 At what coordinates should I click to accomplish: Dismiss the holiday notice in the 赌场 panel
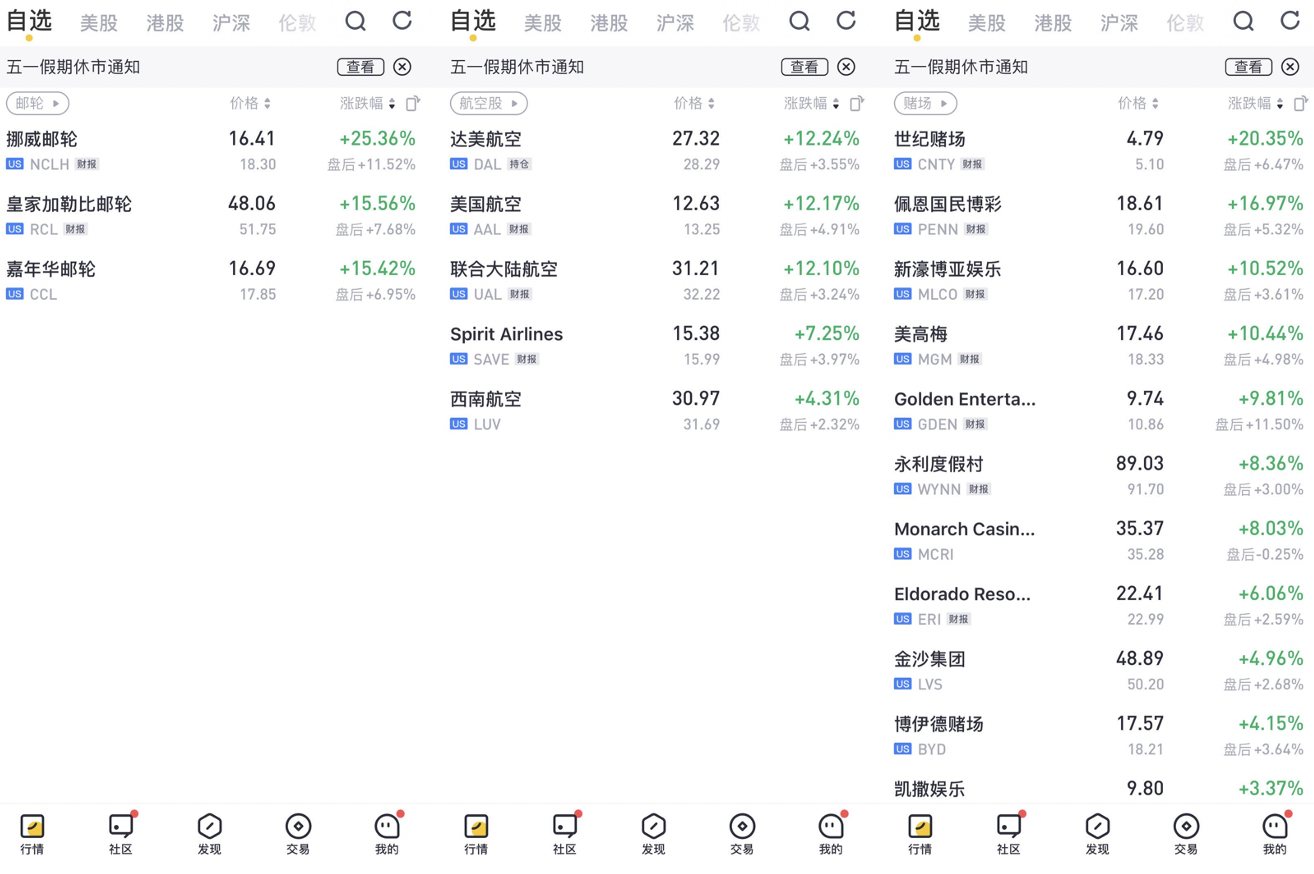click(x=1290, y=67)
